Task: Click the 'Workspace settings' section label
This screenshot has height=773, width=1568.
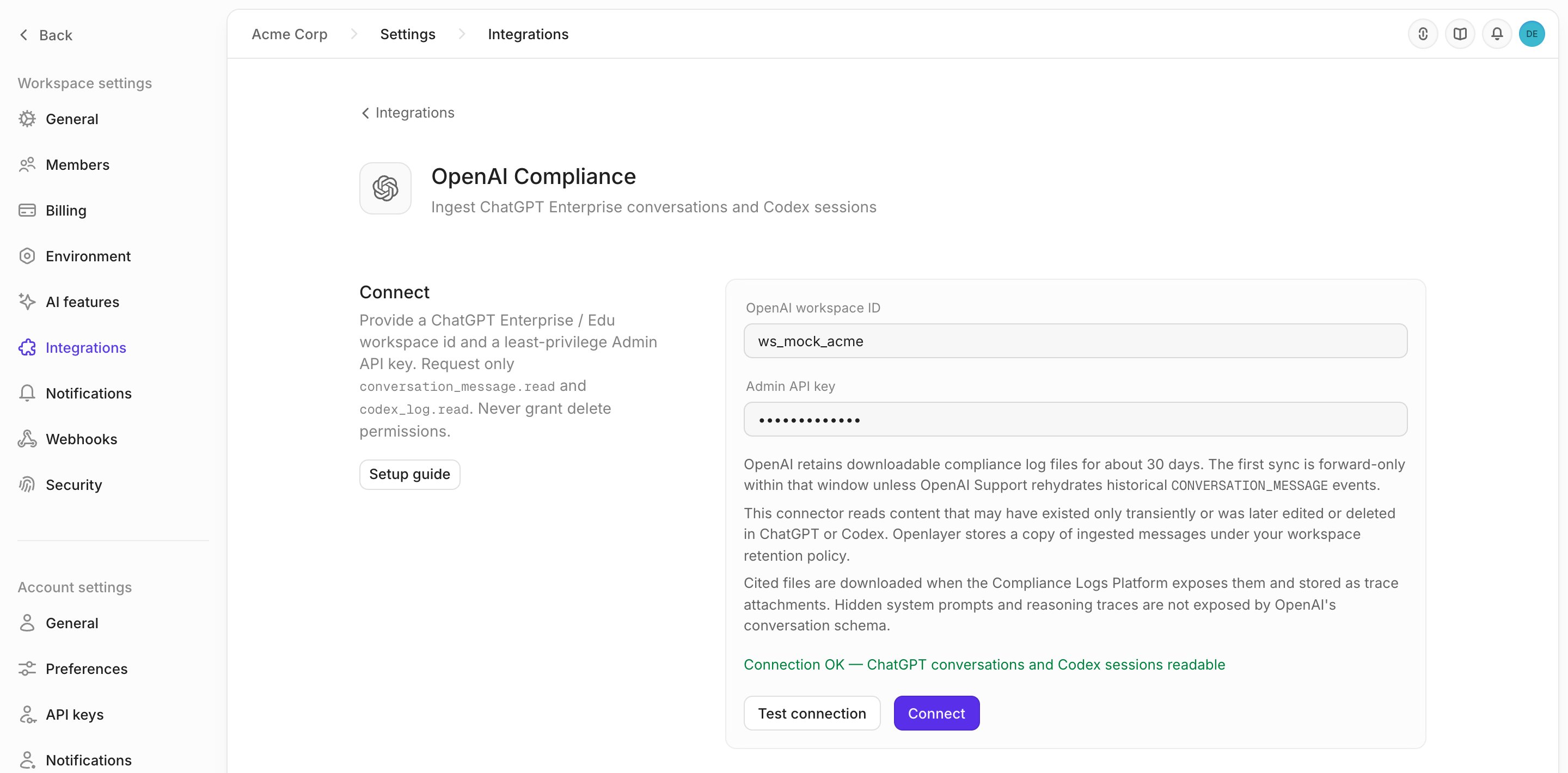Action: 84,83
